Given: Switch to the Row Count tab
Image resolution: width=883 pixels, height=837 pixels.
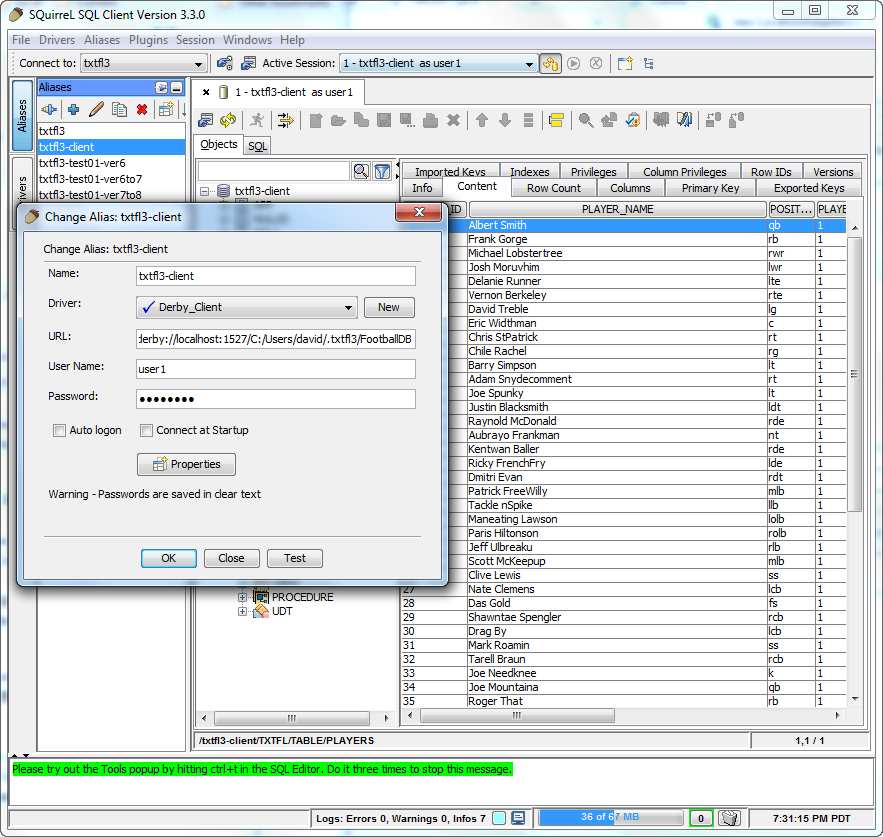Looking at the screenshot, I should click(x=552, y=187).
